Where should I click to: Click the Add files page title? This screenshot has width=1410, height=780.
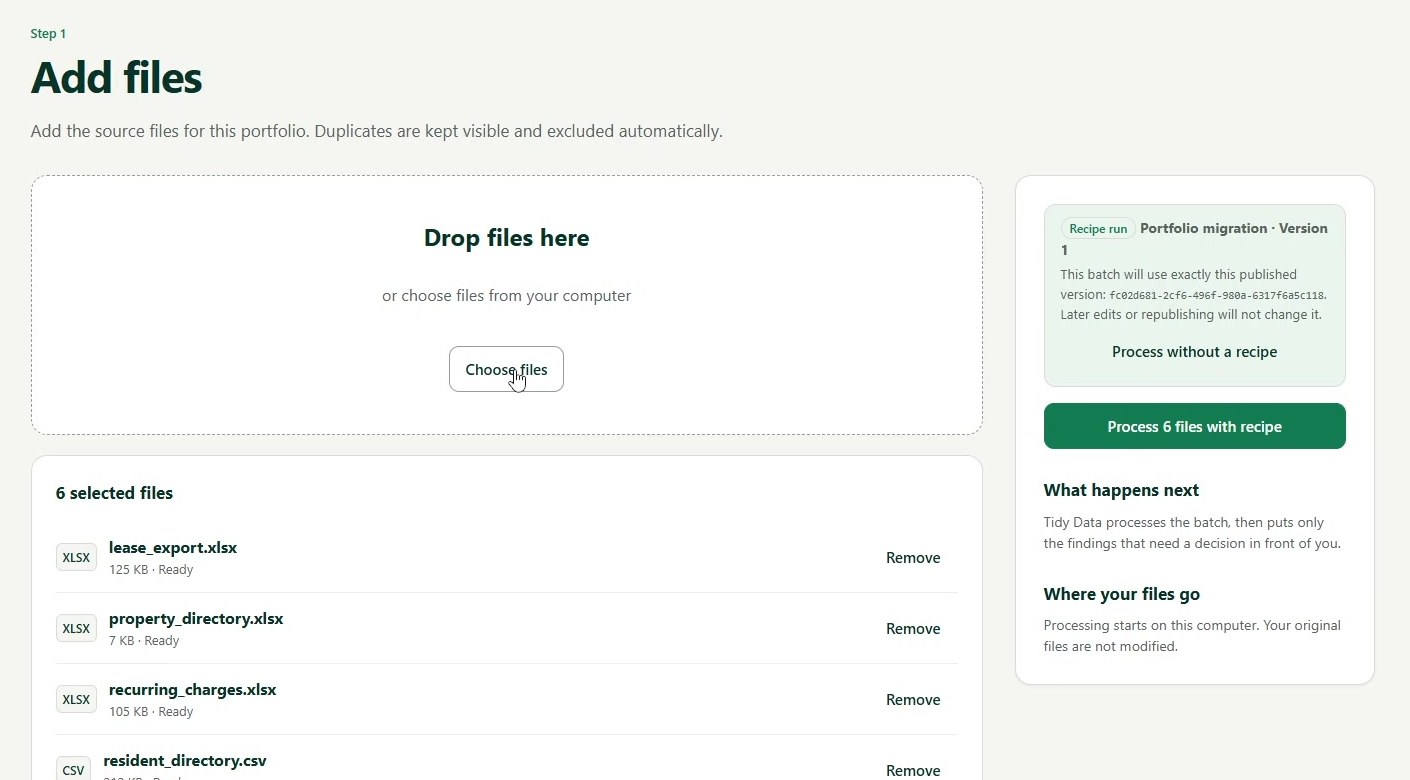116,78
